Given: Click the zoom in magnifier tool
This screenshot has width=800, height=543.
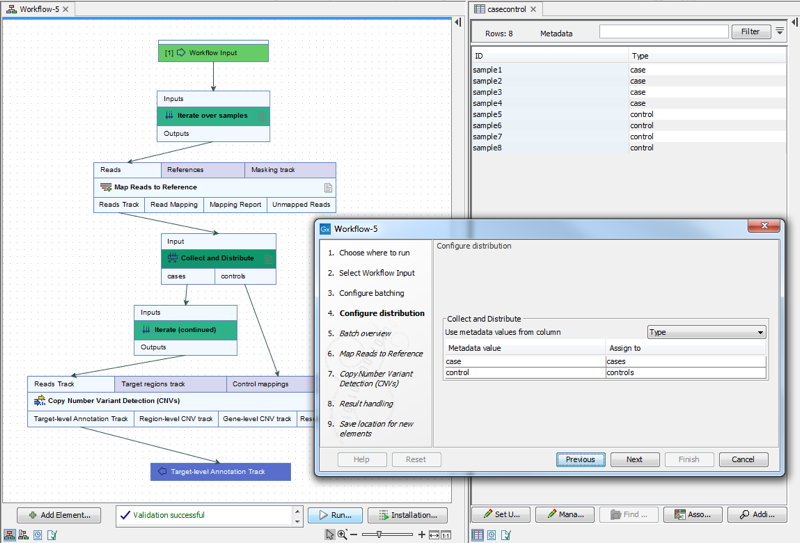Looking at the screenshot, I should 342,535.
